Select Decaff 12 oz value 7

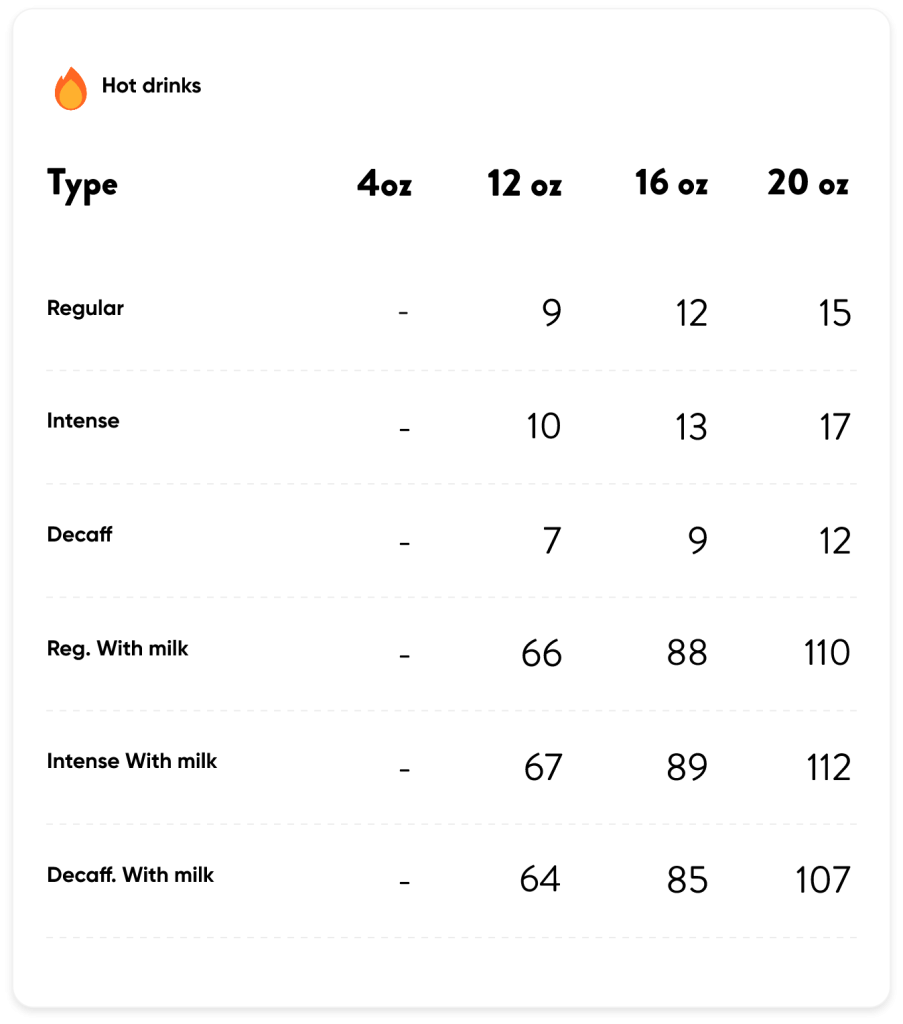click(552, 541)
